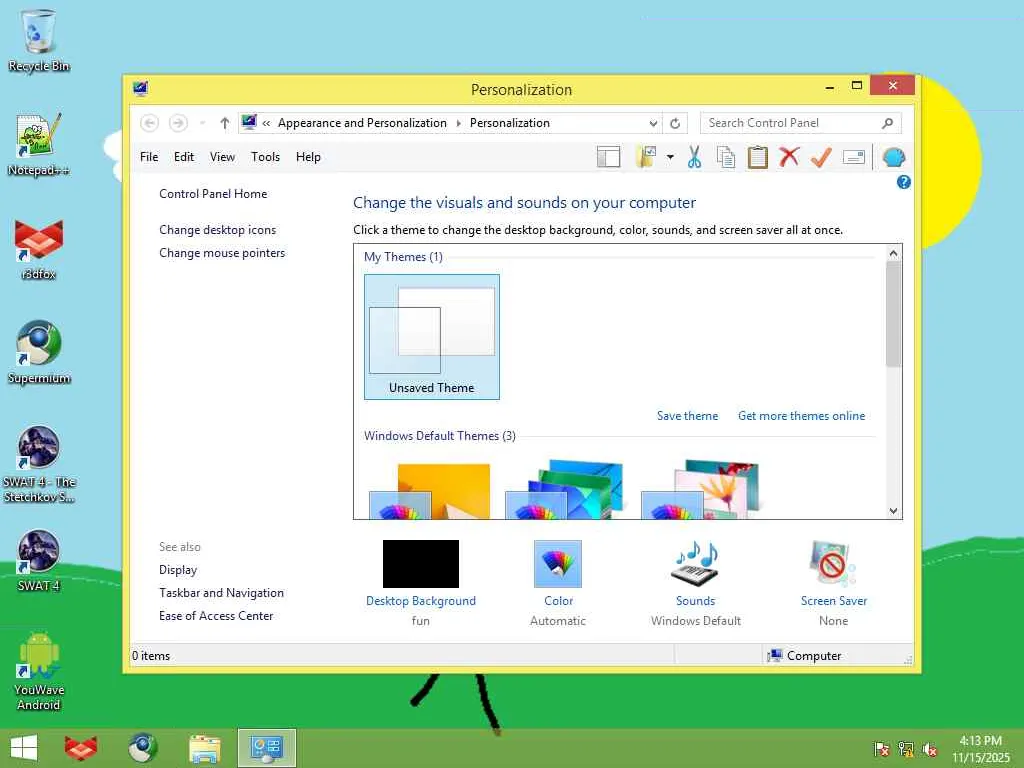Click the navigation pane layout toolbar icon
Viewport: 1024px width, 768px height.
(608, 157)
